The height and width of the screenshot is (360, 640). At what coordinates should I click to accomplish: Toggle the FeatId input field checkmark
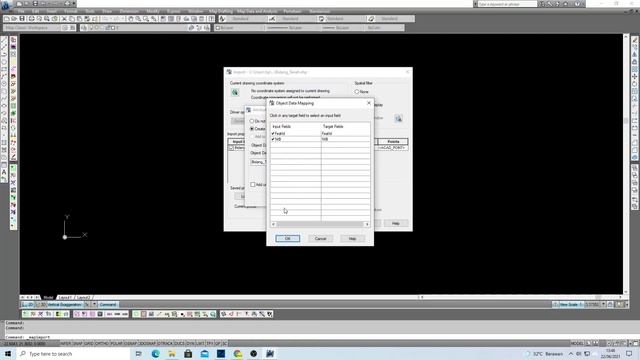[x=273, y=133]
